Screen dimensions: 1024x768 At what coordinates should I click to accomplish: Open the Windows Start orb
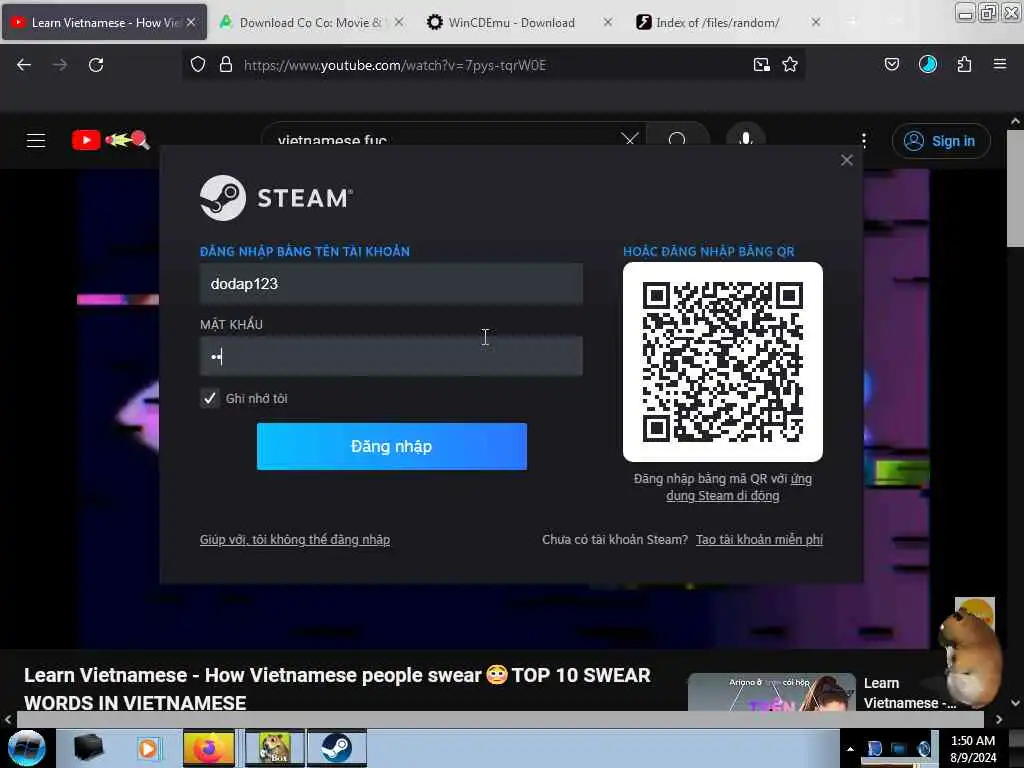point(27,748)
